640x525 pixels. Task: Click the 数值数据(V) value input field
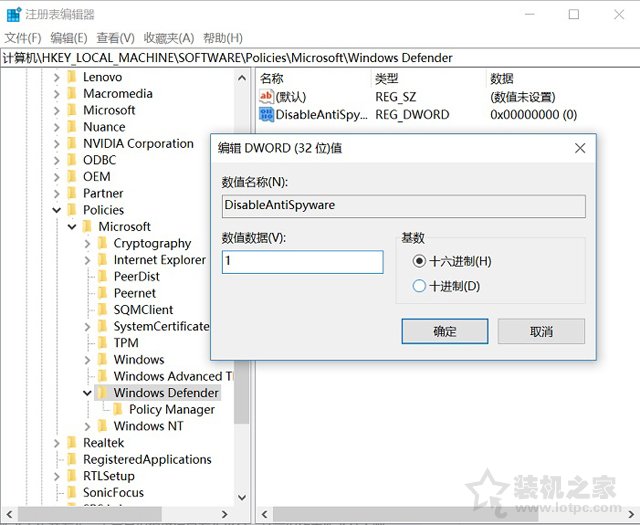click(302, 262)
